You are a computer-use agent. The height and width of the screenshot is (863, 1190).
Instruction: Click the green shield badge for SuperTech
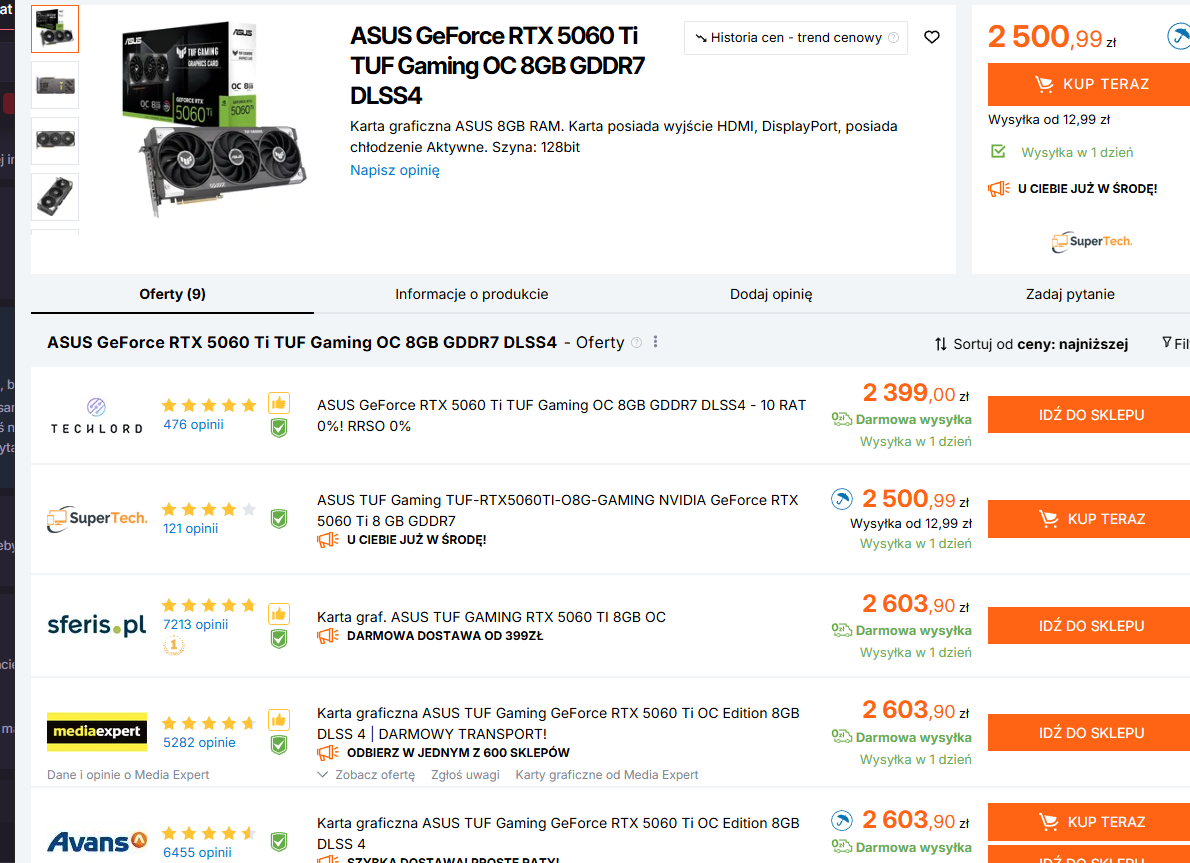(279, 518)
